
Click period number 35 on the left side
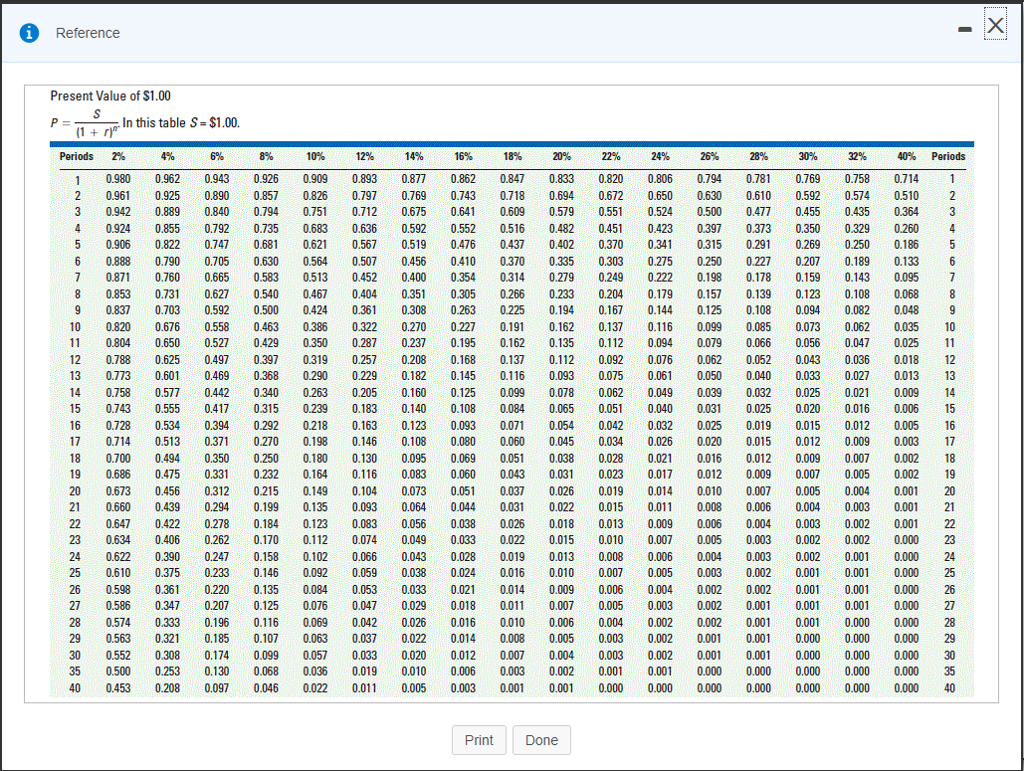(75, 671)
